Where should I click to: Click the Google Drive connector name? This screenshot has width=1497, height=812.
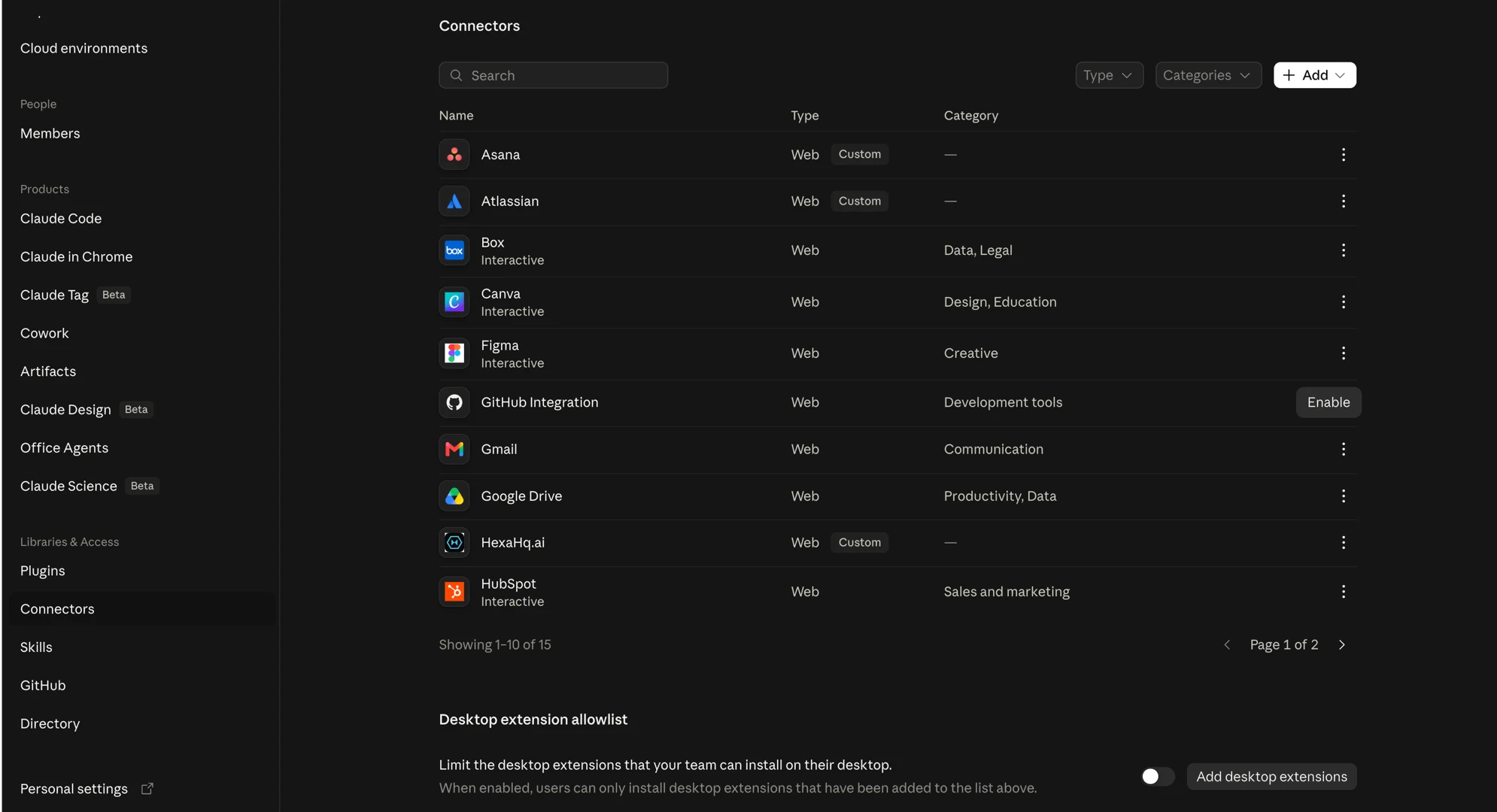(521, 496)
